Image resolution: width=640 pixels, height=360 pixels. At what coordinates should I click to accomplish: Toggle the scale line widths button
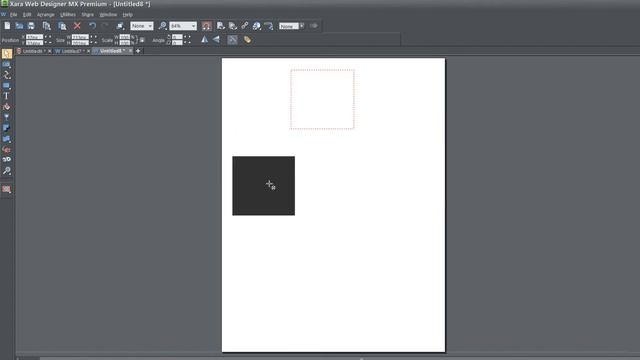(232, 40)
